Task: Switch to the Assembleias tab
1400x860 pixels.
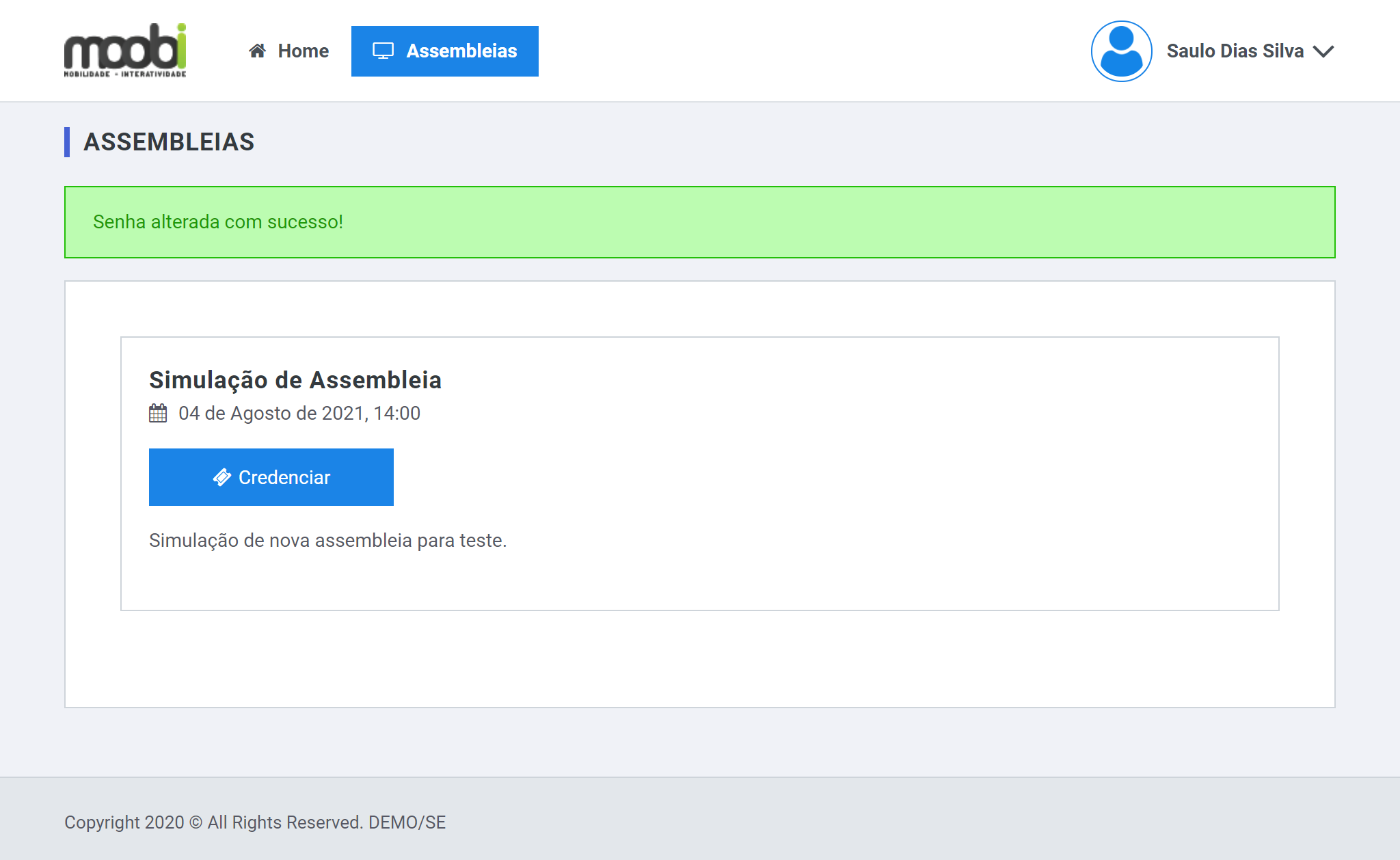Action: 445,51
